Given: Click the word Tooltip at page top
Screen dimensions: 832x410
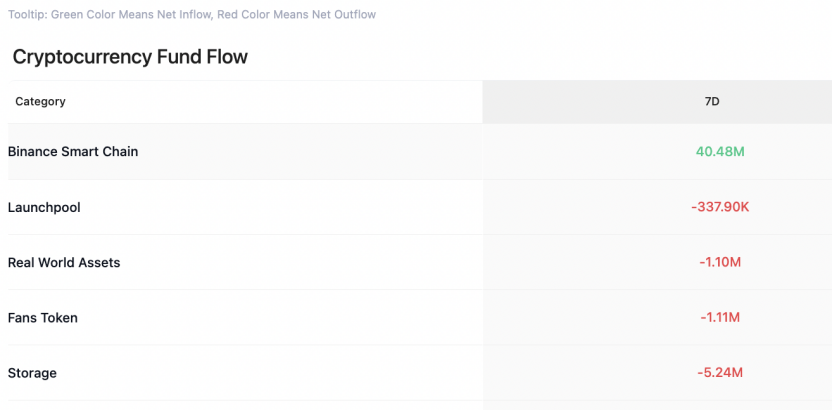Looking at the screenshot, I should tap(26, 14).
